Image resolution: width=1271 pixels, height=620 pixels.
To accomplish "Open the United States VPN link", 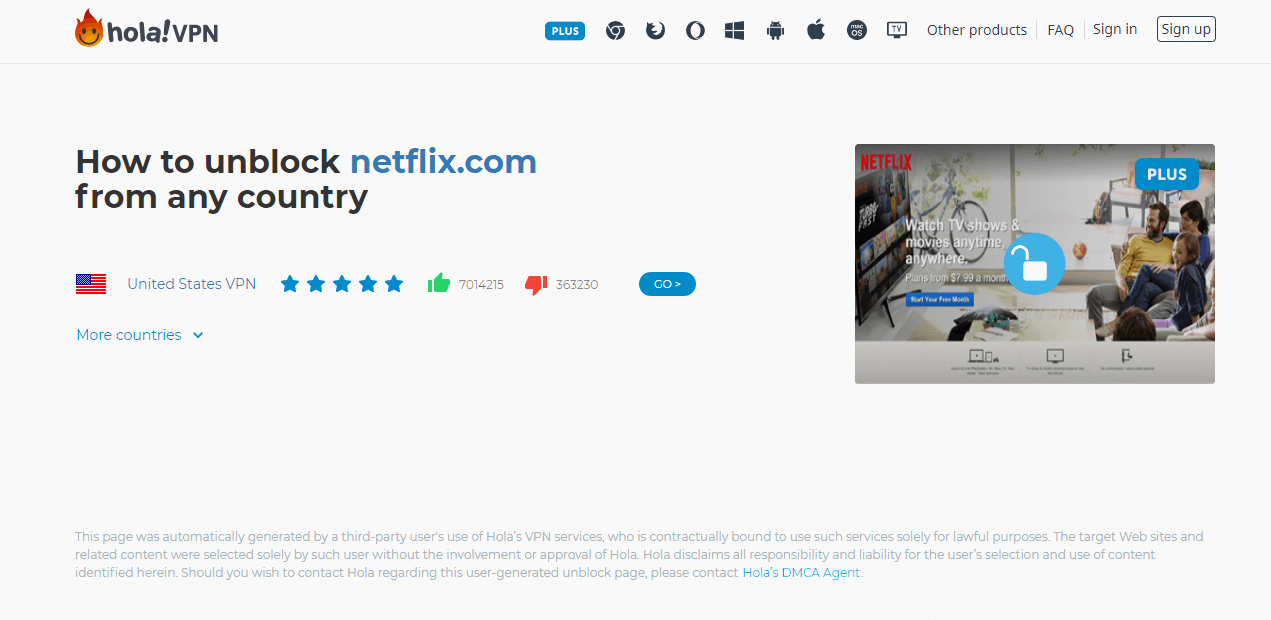I will 191,284.
